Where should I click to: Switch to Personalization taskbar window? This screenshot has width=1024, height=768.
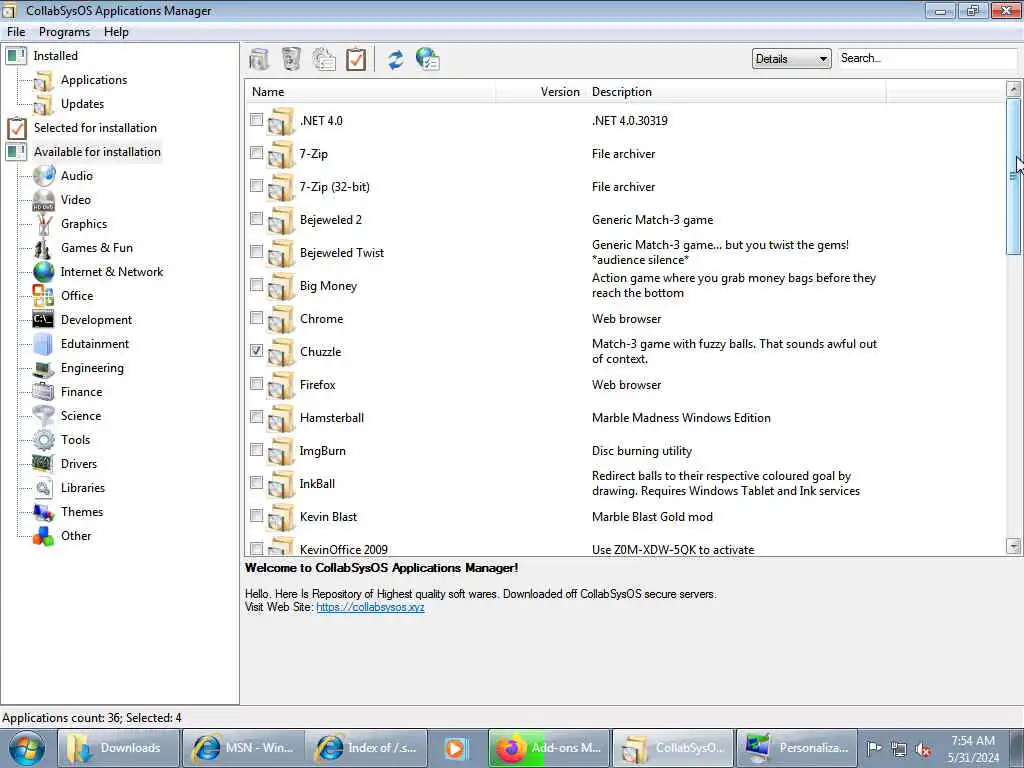[797, 748]
